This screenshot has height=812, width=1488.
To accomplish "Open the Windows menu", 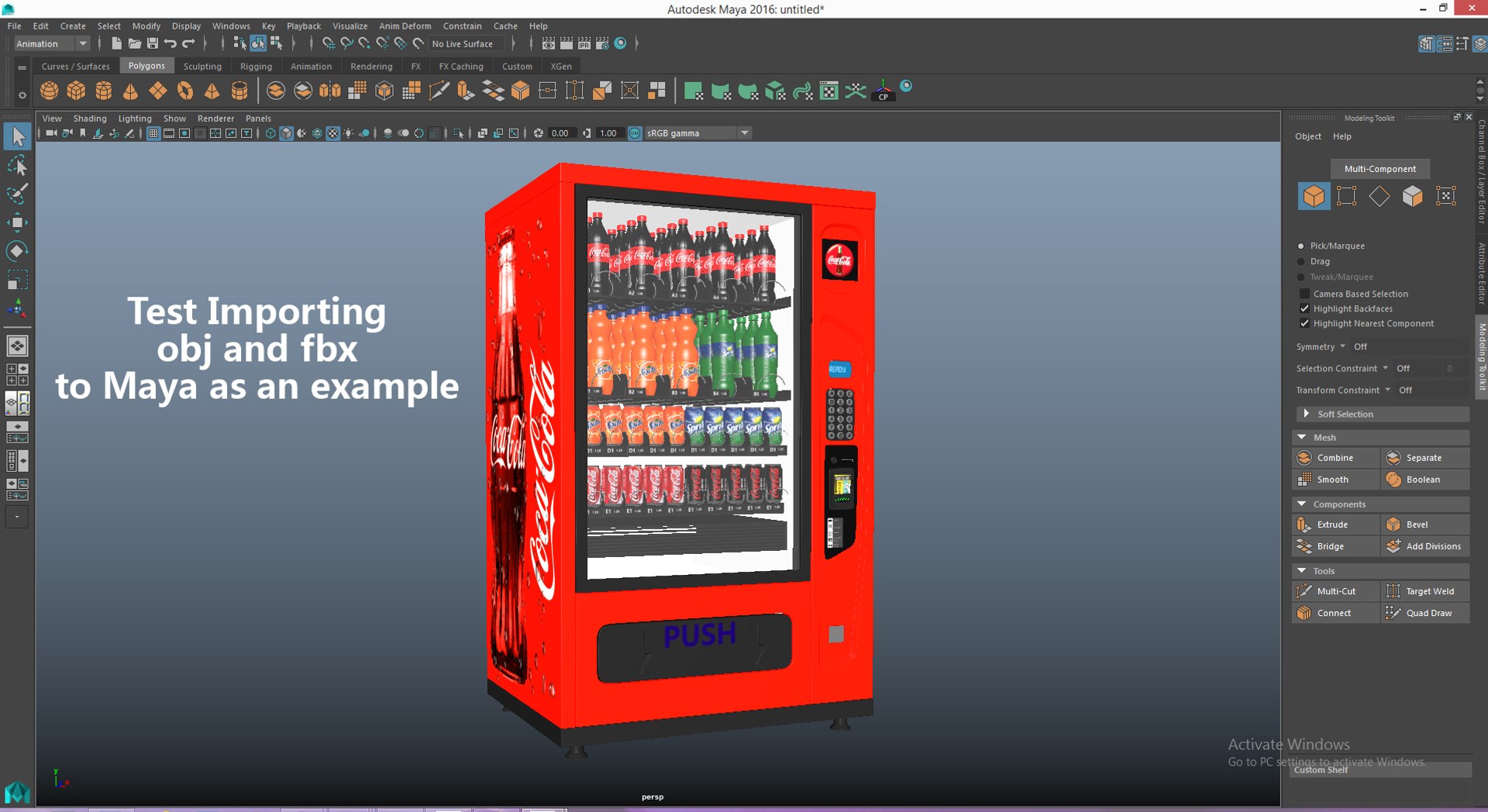I will [x=231, y=26].
